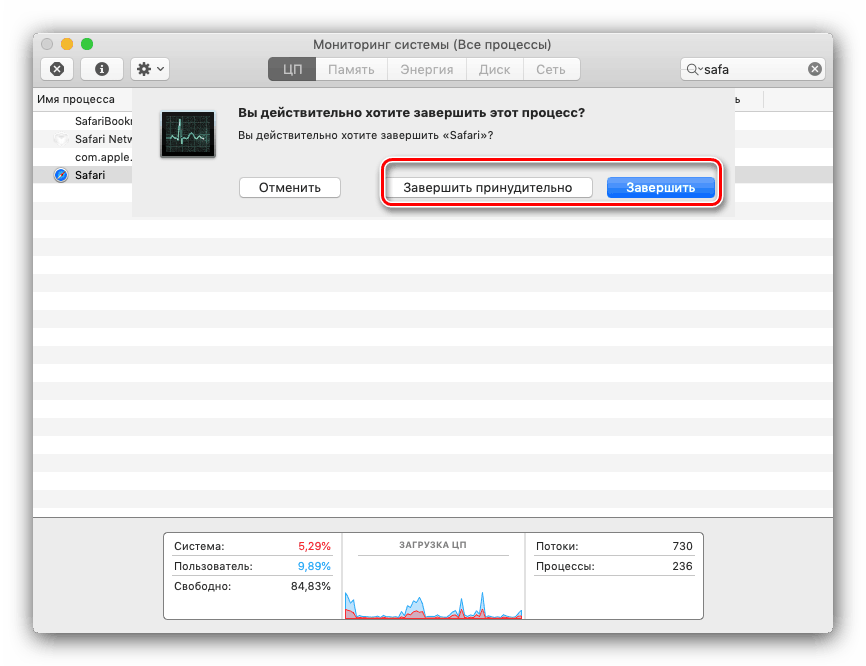
Task: Select the SafariBook process row
Action: point(83,121)
